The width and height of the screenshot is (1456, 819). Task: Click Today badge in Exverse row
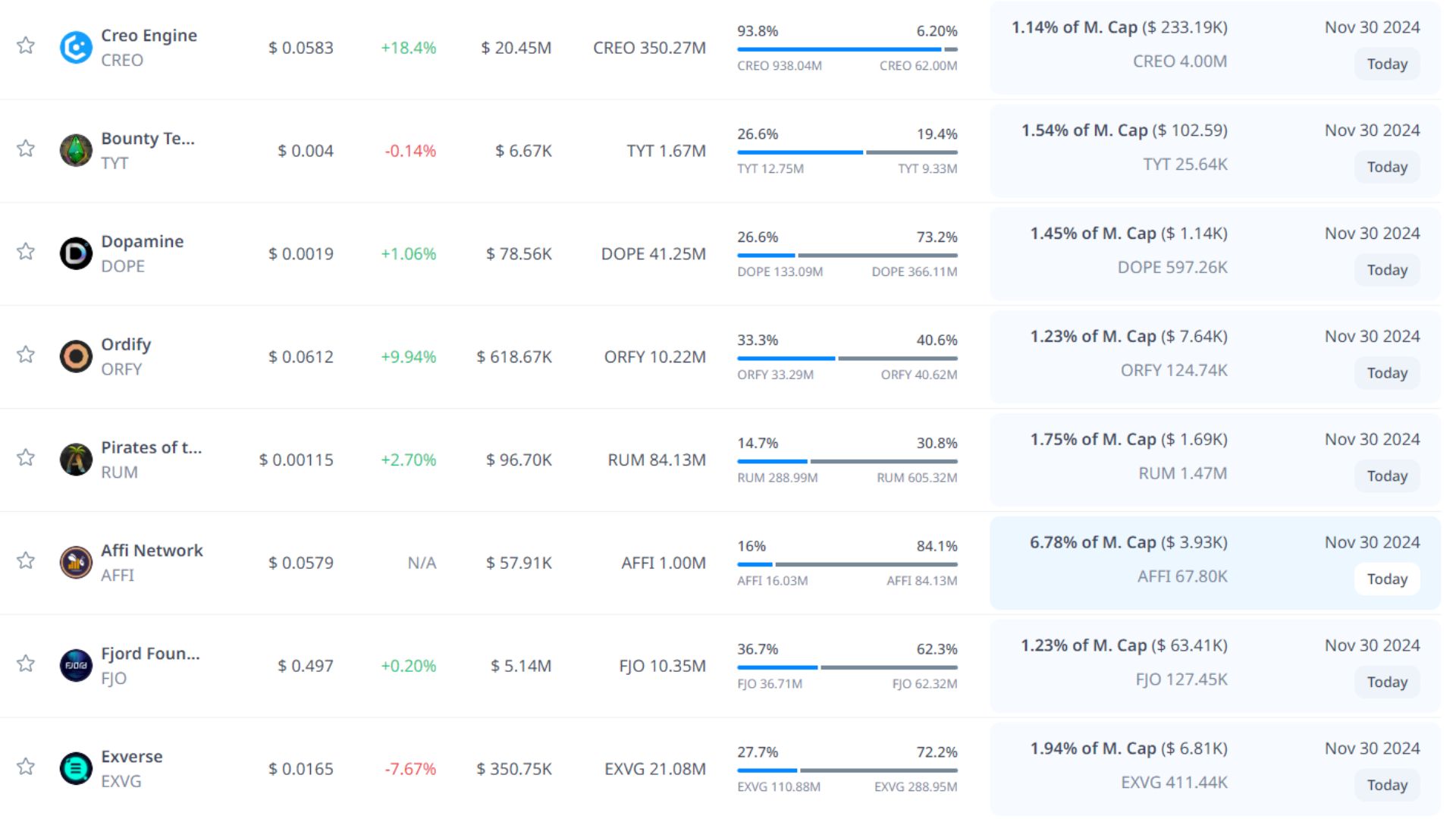click(x=1386, y=786)
